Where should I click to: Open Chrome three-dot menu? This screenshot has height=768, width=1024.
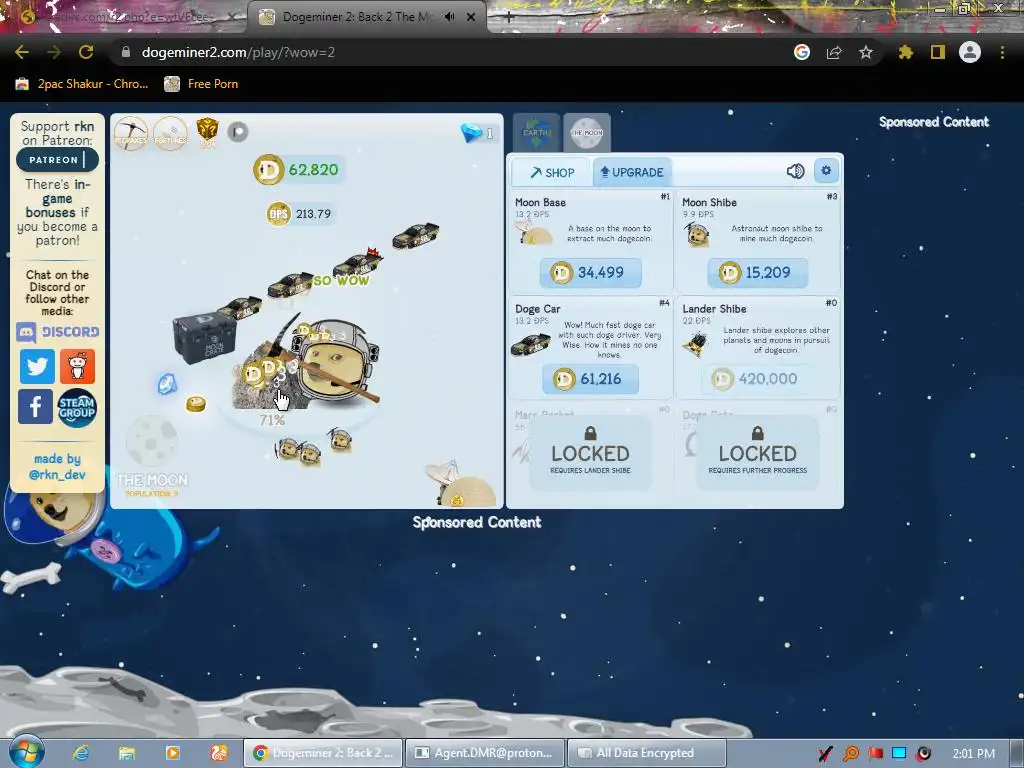pos(1002,52)
